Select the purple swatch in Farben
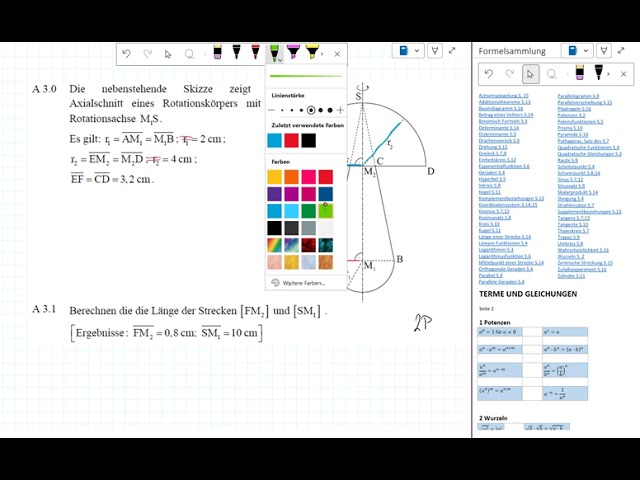The width and height of the screenshot is (640, 480). [275, 194]
